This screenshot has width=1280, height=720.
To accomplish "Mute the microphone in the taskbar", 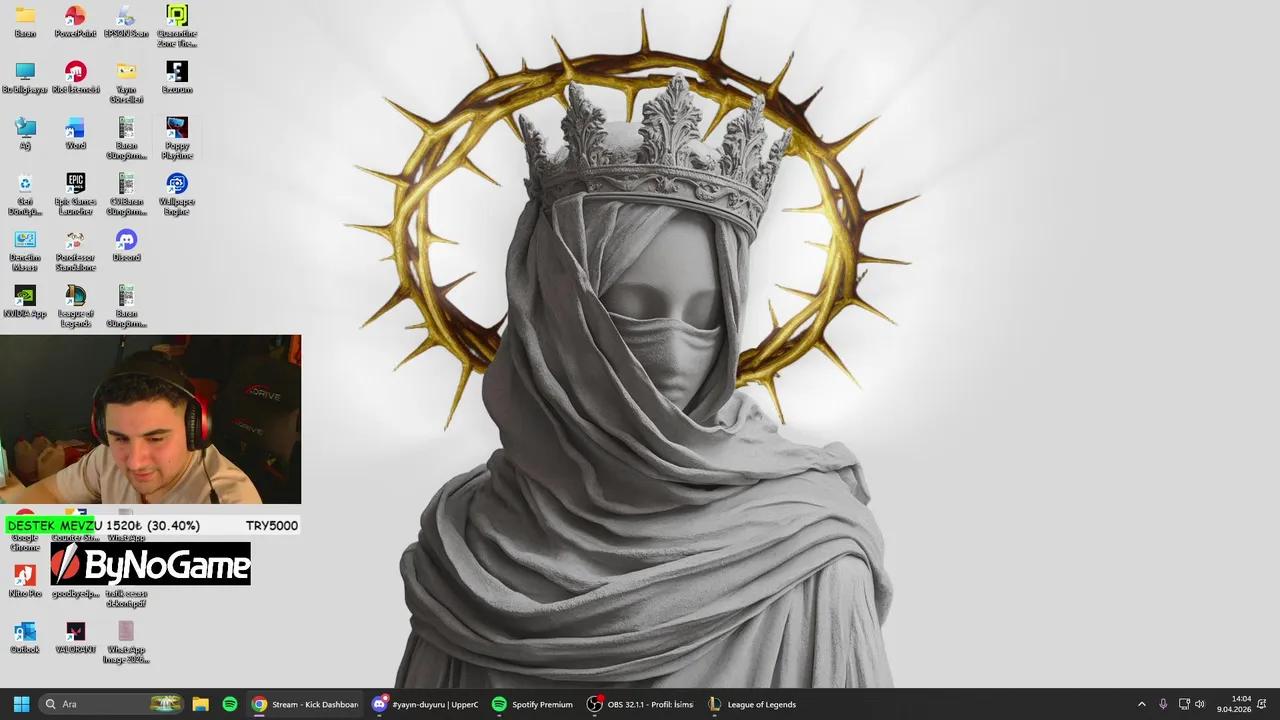I will (1163, 704).
